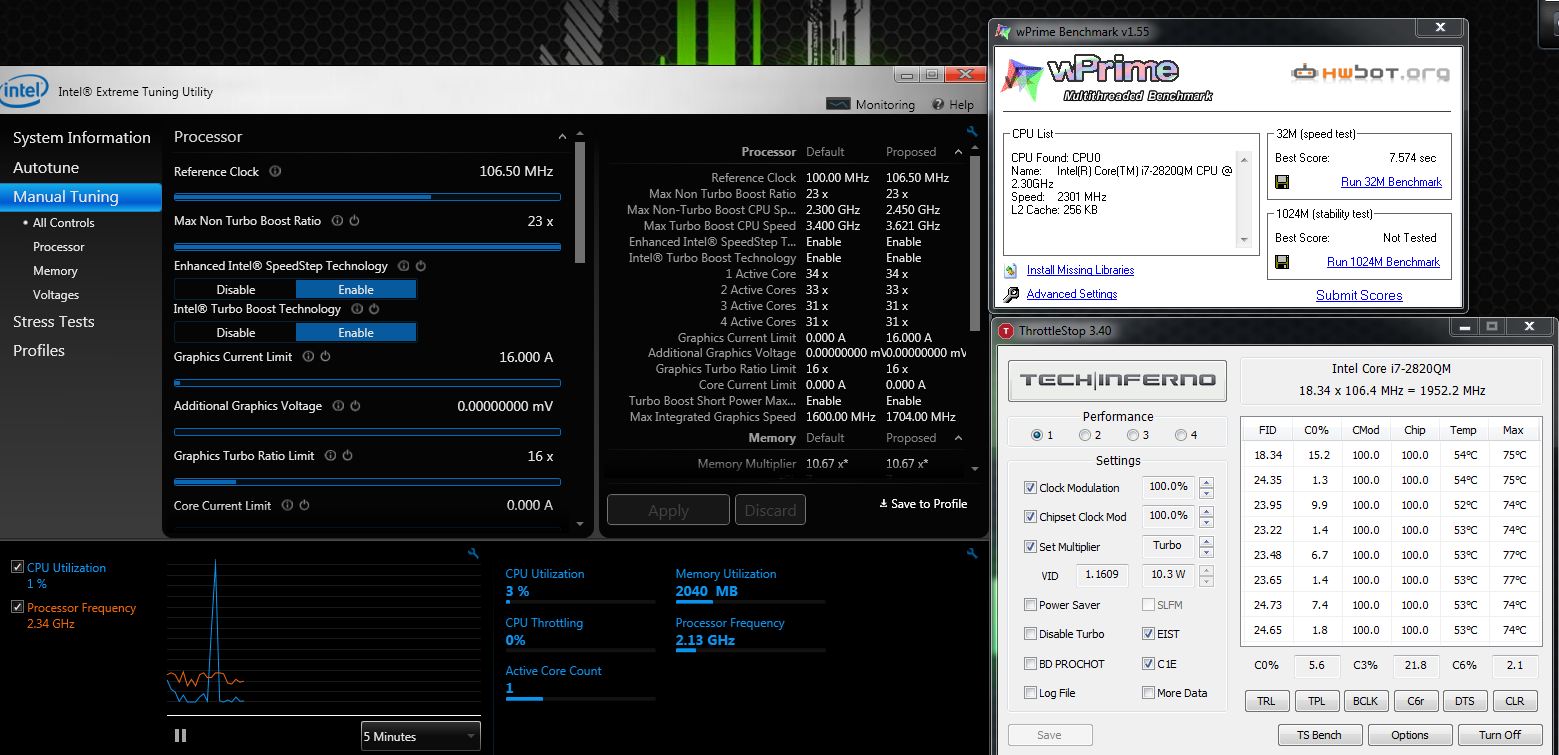Screen dimensions: 1559x755
Task: Toggle EIST checkbox
Action: [x=1148, y=634]
